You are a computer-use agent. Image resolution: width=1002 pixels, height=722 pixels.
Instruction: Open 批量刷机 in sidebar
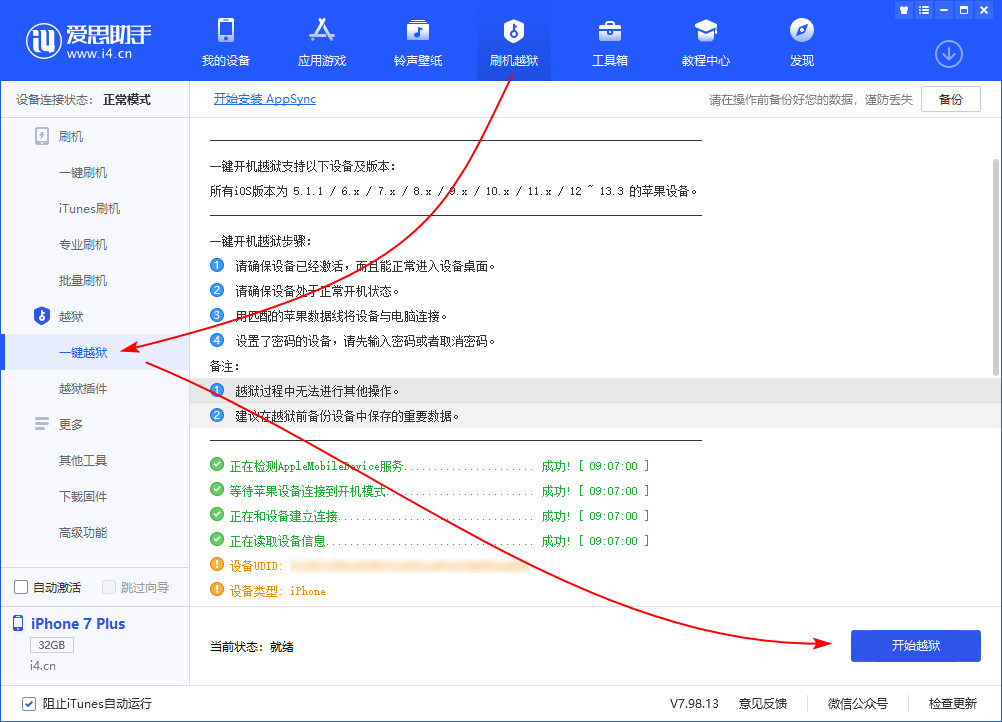click(83, 280)
